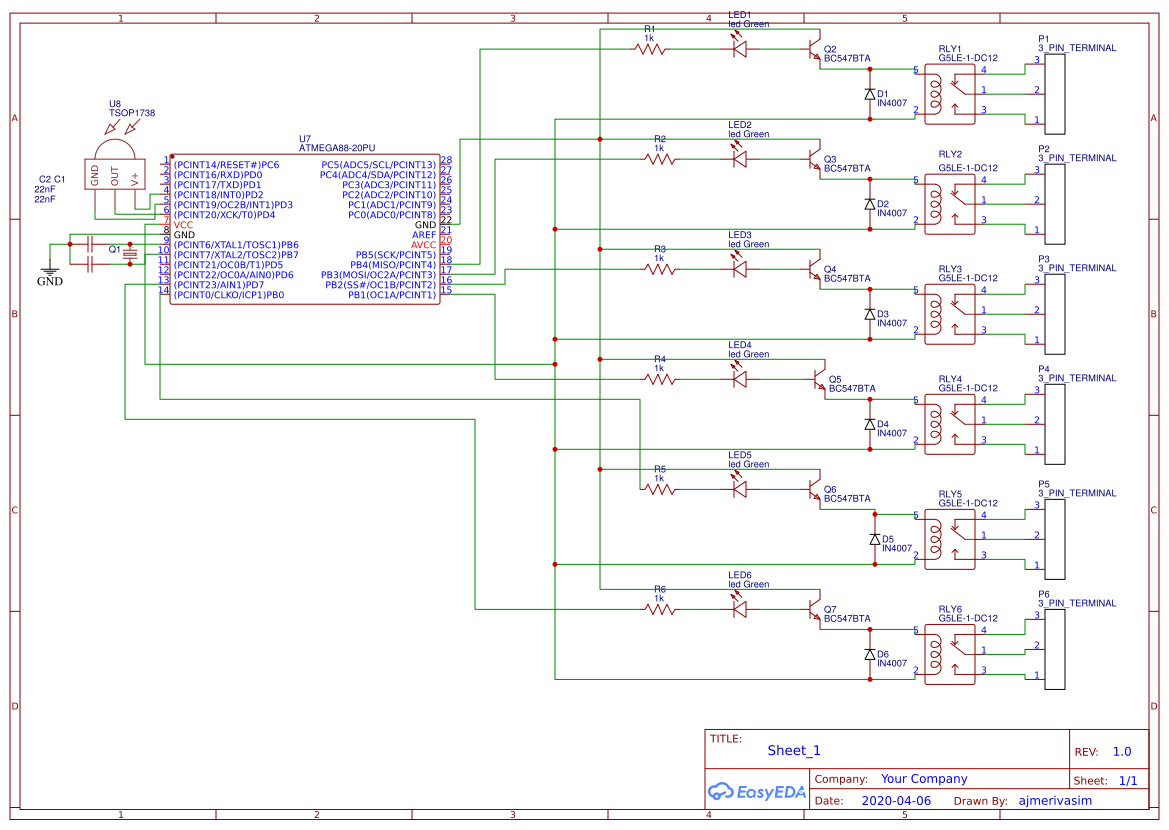1169x830 pixels.
Task: Click the "(PCINT14/RESET#)PC6" pin label
Action: coord(227,165)
